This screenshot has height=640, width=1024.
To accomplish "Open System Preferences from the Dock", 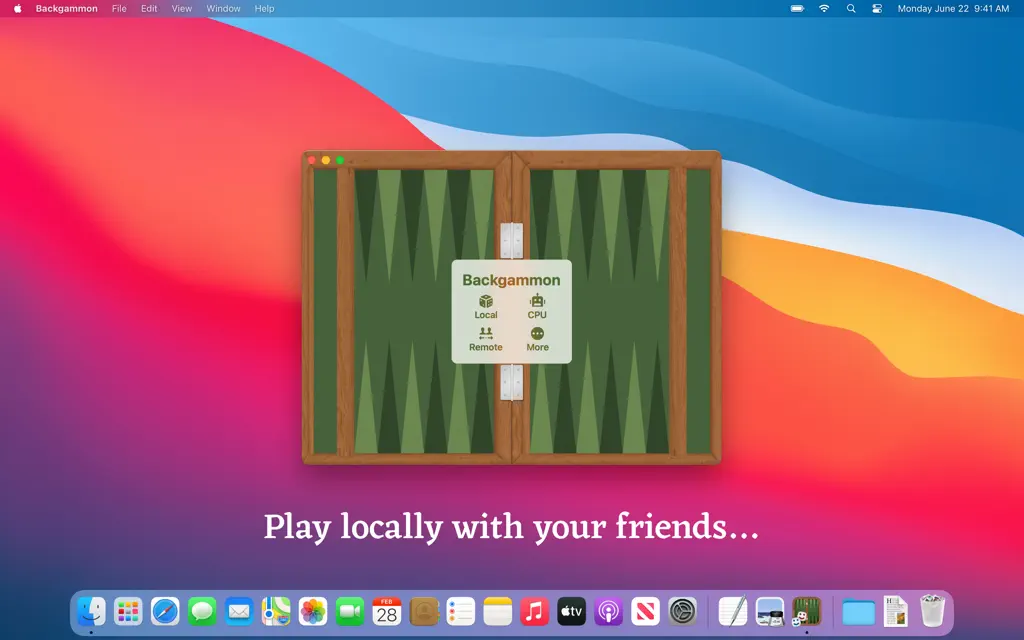I will (x=683, y=612).
